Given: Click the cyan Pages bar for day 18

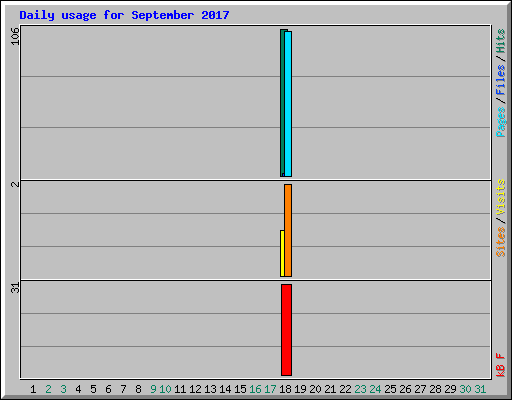Looking at the screenshot, I should click(x=288, y=104).
